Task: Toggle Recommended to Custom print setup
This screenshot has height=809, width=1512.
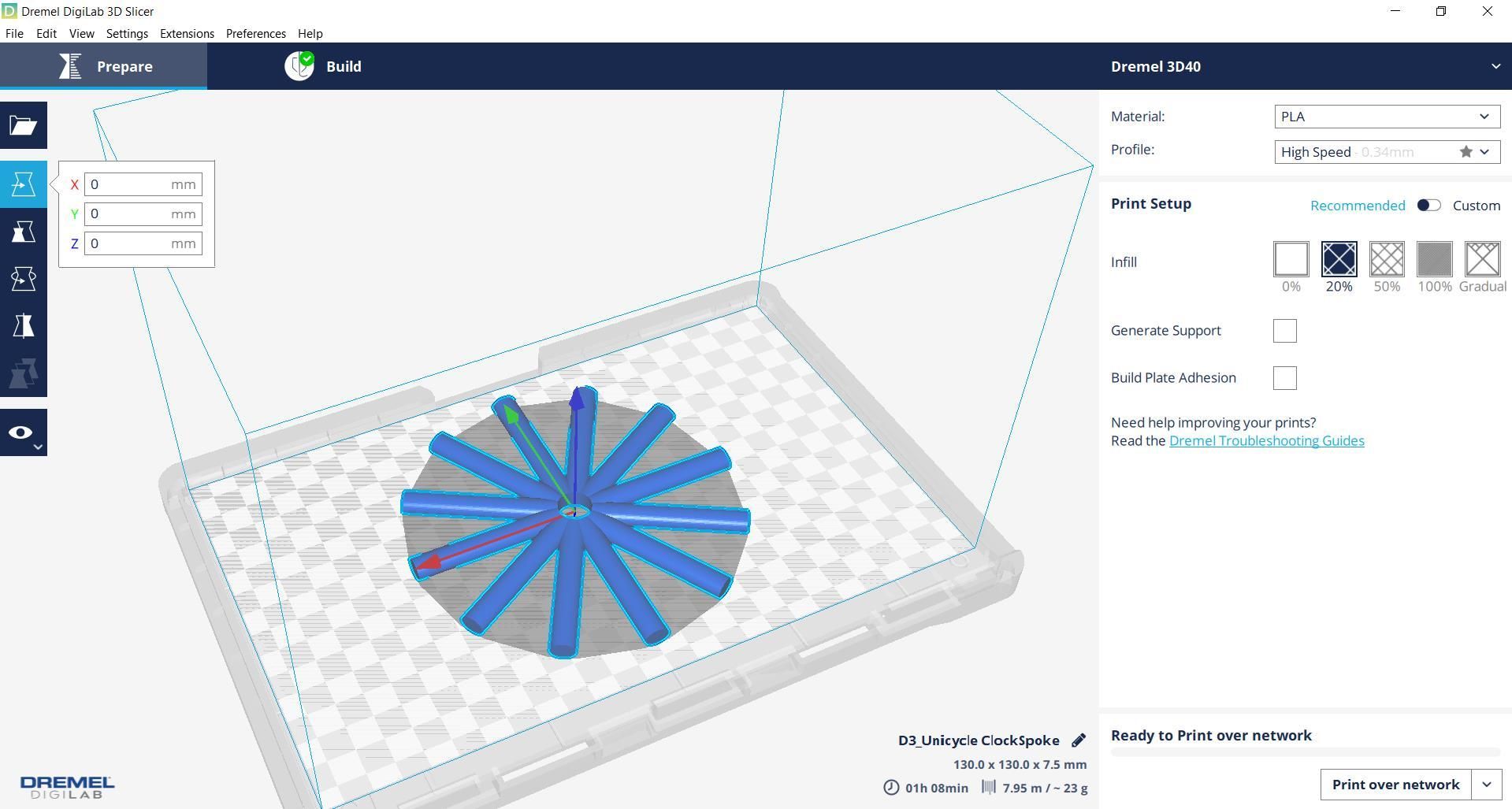Action: [1428, 206]
